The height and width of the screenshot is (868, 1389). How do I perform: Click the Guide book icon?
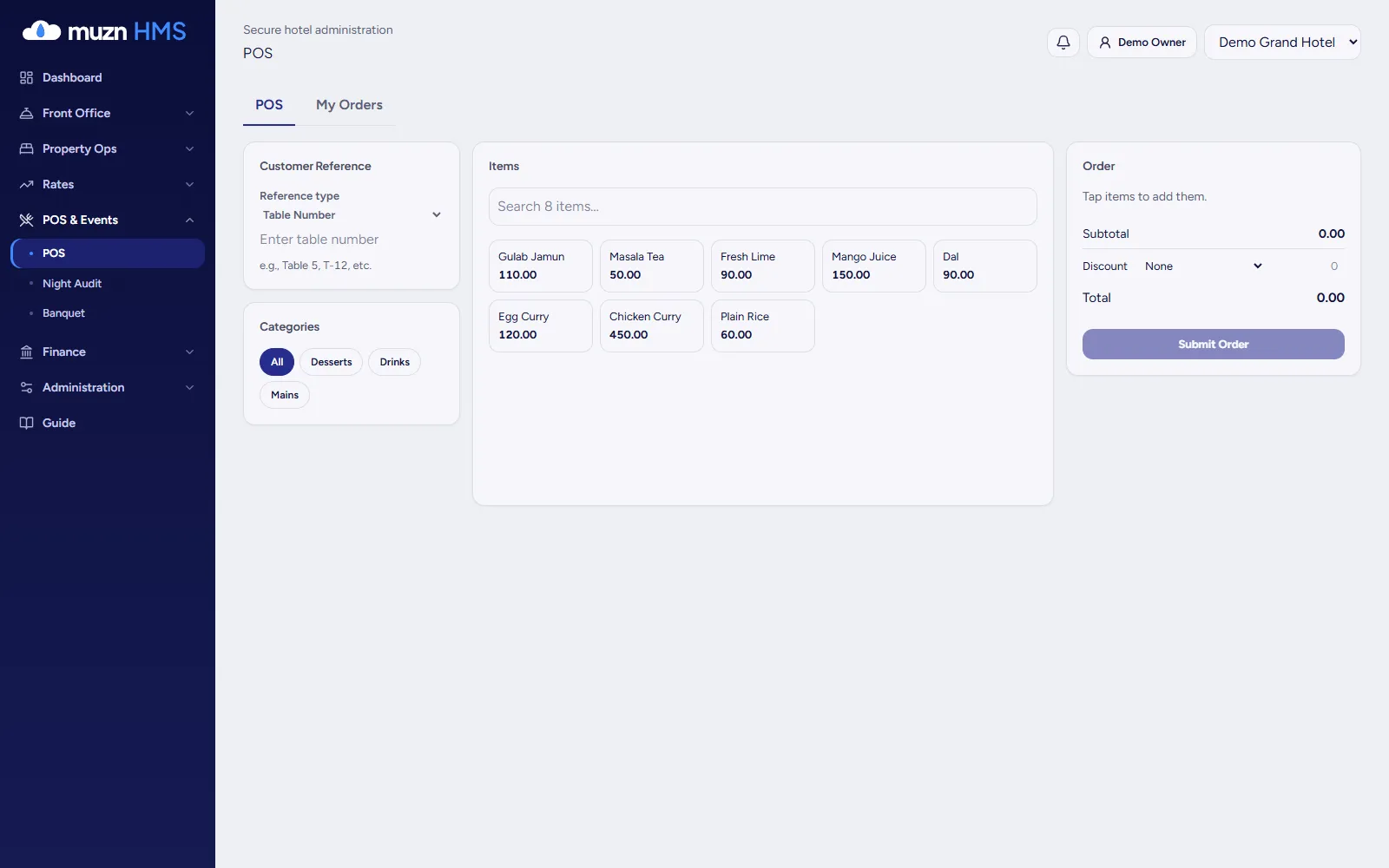[26, 423]
